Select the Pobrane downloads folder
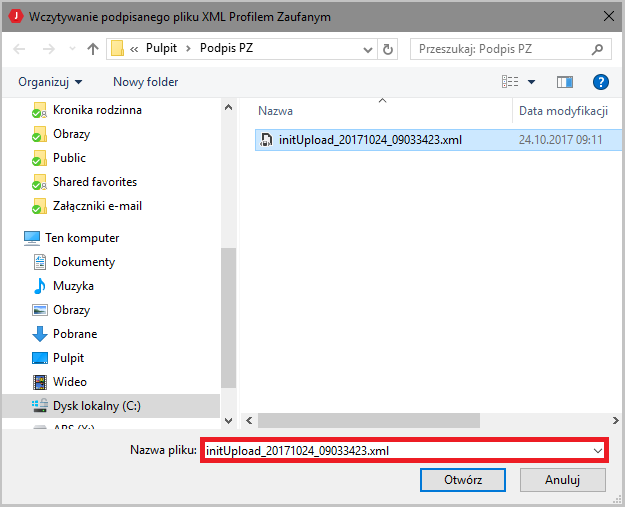This screenshot has width=625, height=507. pyautogui.click(x=74, y=334)
